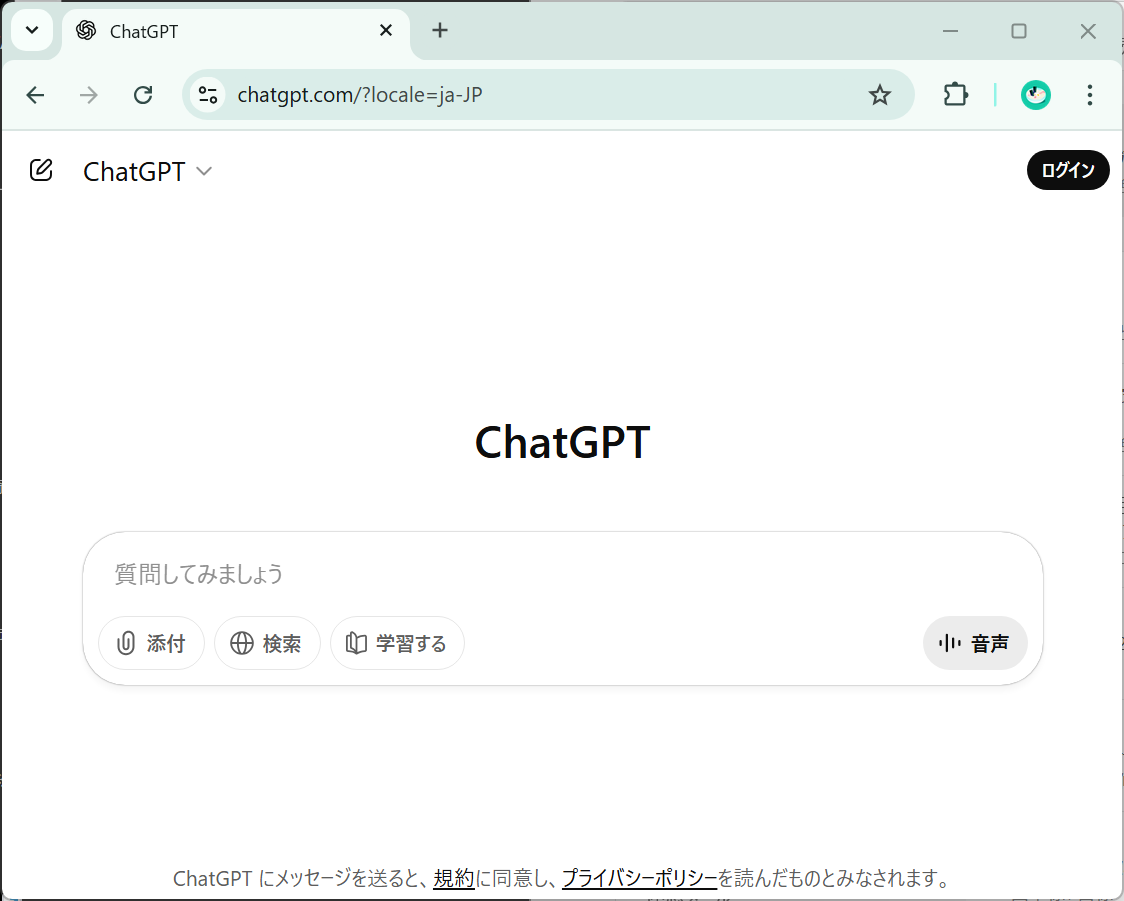Focus the 質問してみましょう message field

click(x=562, y=573)
